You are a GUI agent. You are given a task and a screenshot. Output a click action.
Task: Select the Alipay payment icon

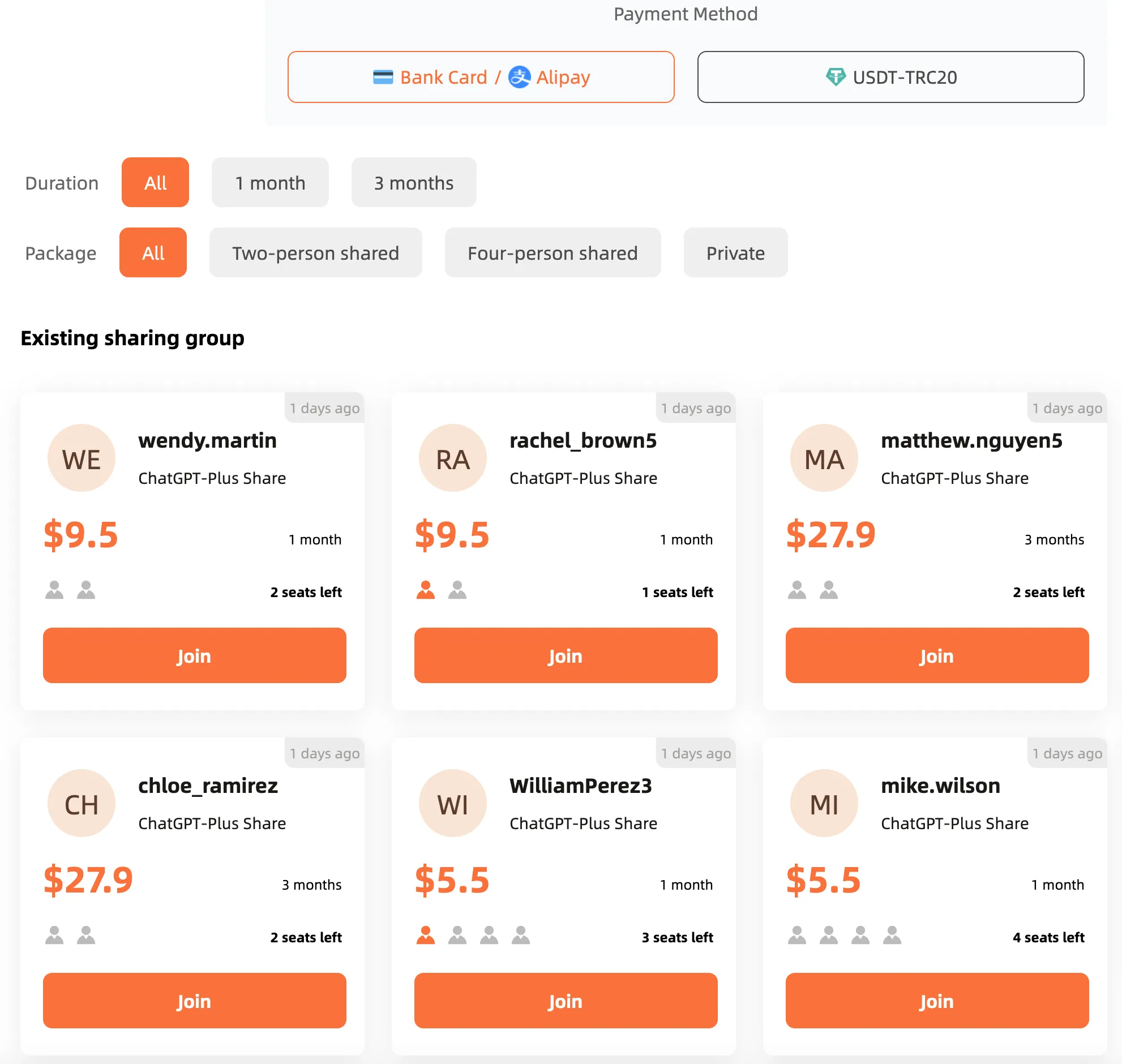click(520, 77)
